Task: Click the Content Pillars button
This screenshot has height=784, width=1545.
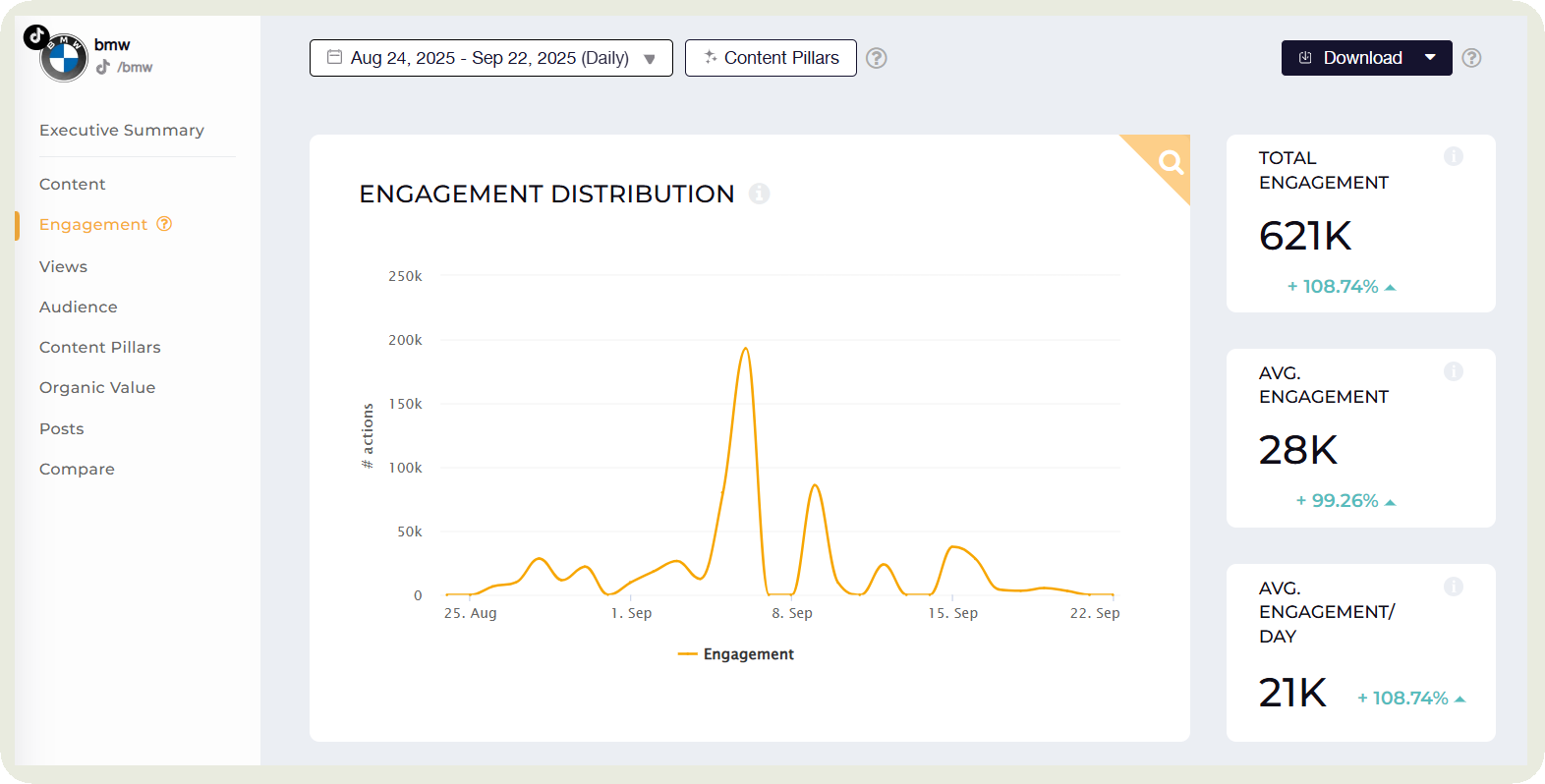Action: (x=771, y=58)
